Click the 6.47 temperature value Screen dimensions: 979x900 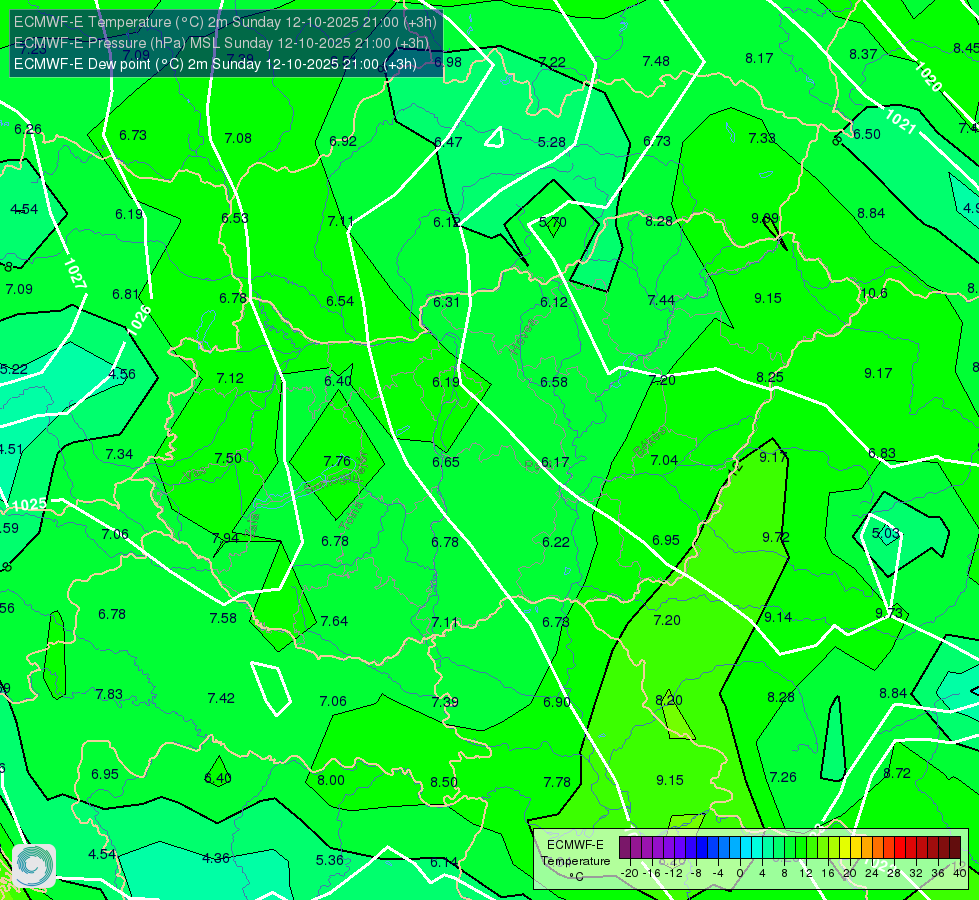[x=448, y=142]
